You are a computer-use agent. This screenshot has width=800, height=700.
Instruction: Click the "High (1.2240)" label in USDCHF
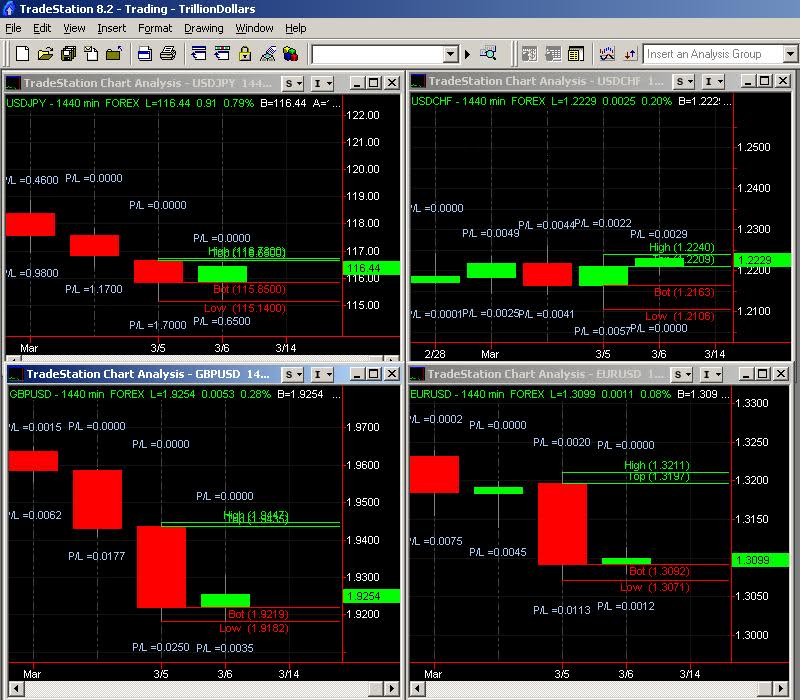[682, 247]
